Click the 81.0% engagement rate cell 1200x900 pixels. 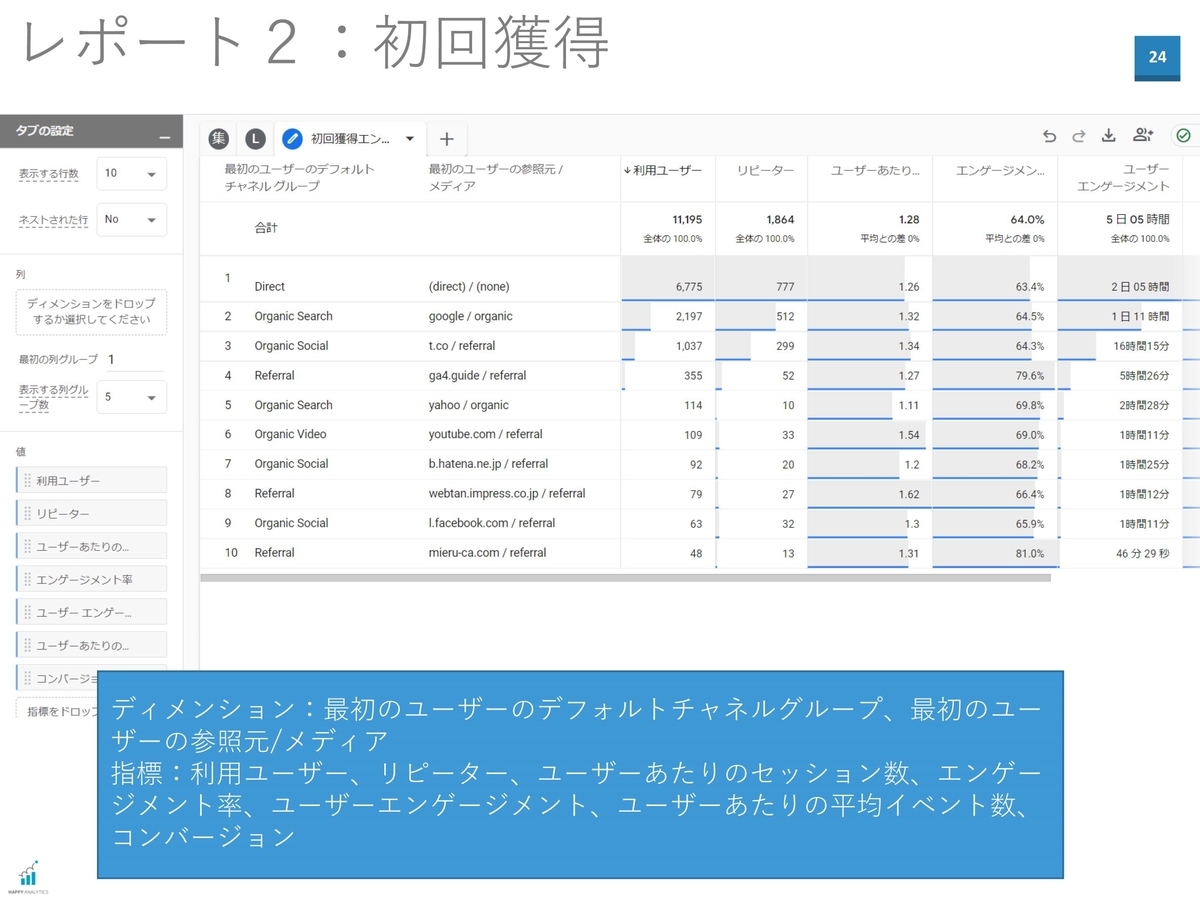(1029, 553)
